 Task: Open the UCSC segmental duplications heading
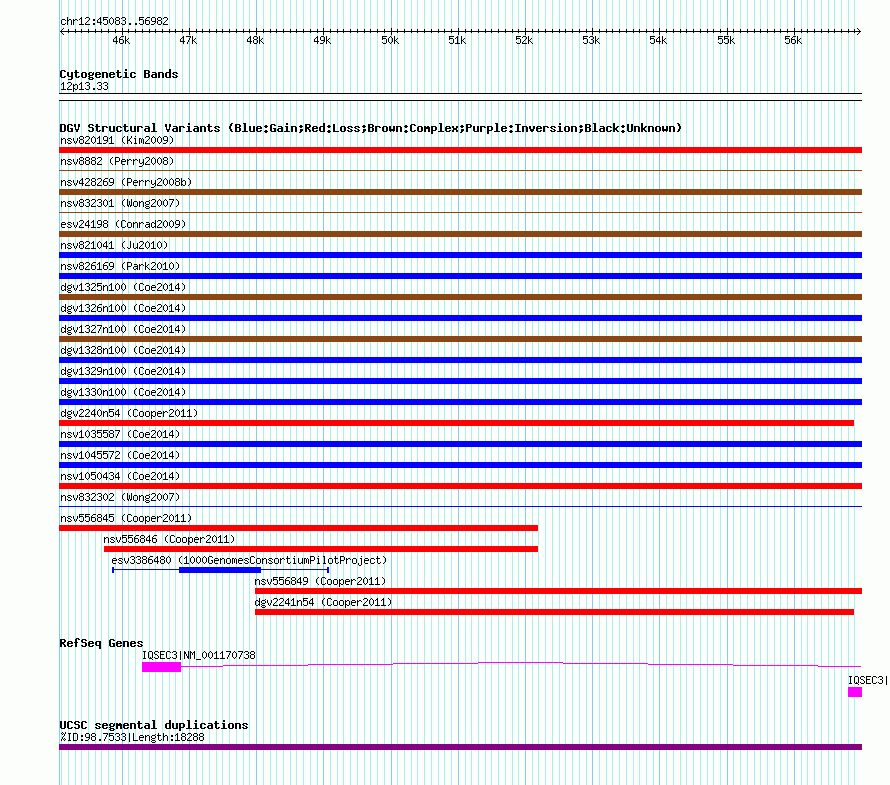pos(154,725)
